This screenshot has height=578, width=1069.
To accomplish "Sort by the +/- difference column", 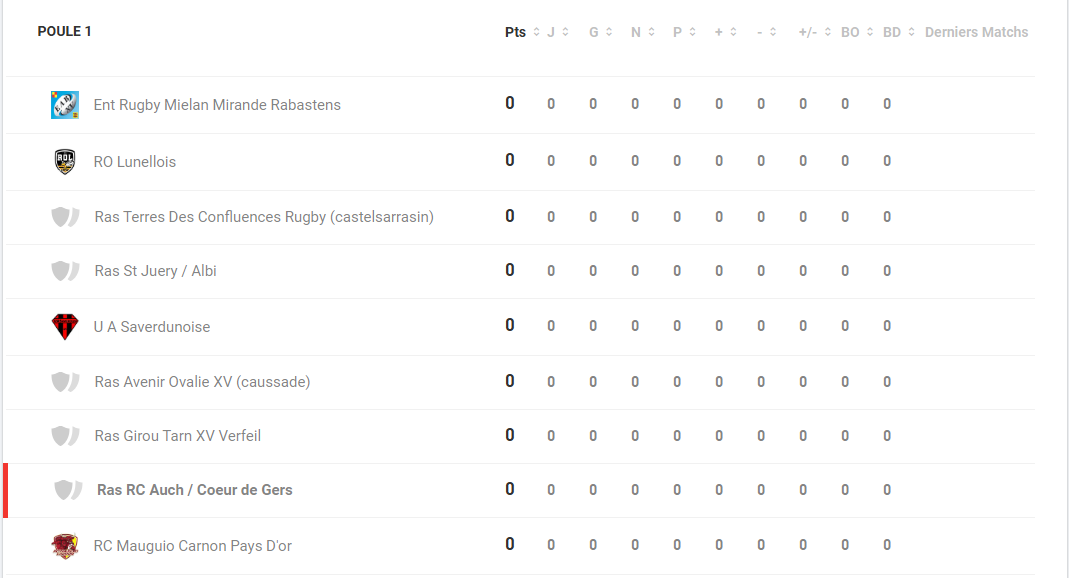I will (x=828, y=32).
